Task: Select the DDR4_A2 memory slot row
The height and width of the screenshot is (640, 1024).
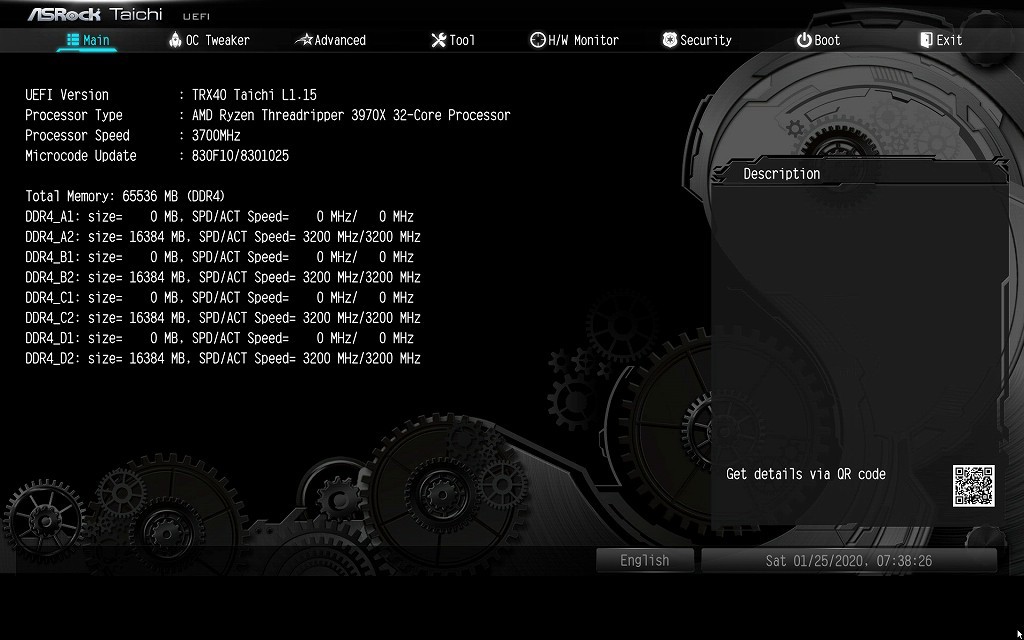Action: (x=222, y=237)
